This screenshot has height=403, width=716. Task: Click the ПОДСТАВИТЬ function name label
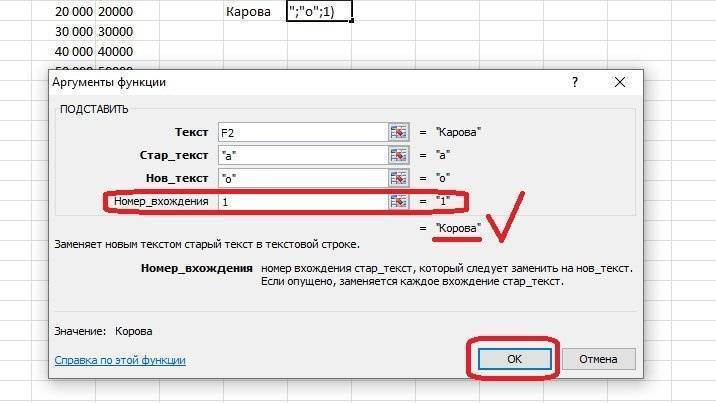(x=94, y=109)
